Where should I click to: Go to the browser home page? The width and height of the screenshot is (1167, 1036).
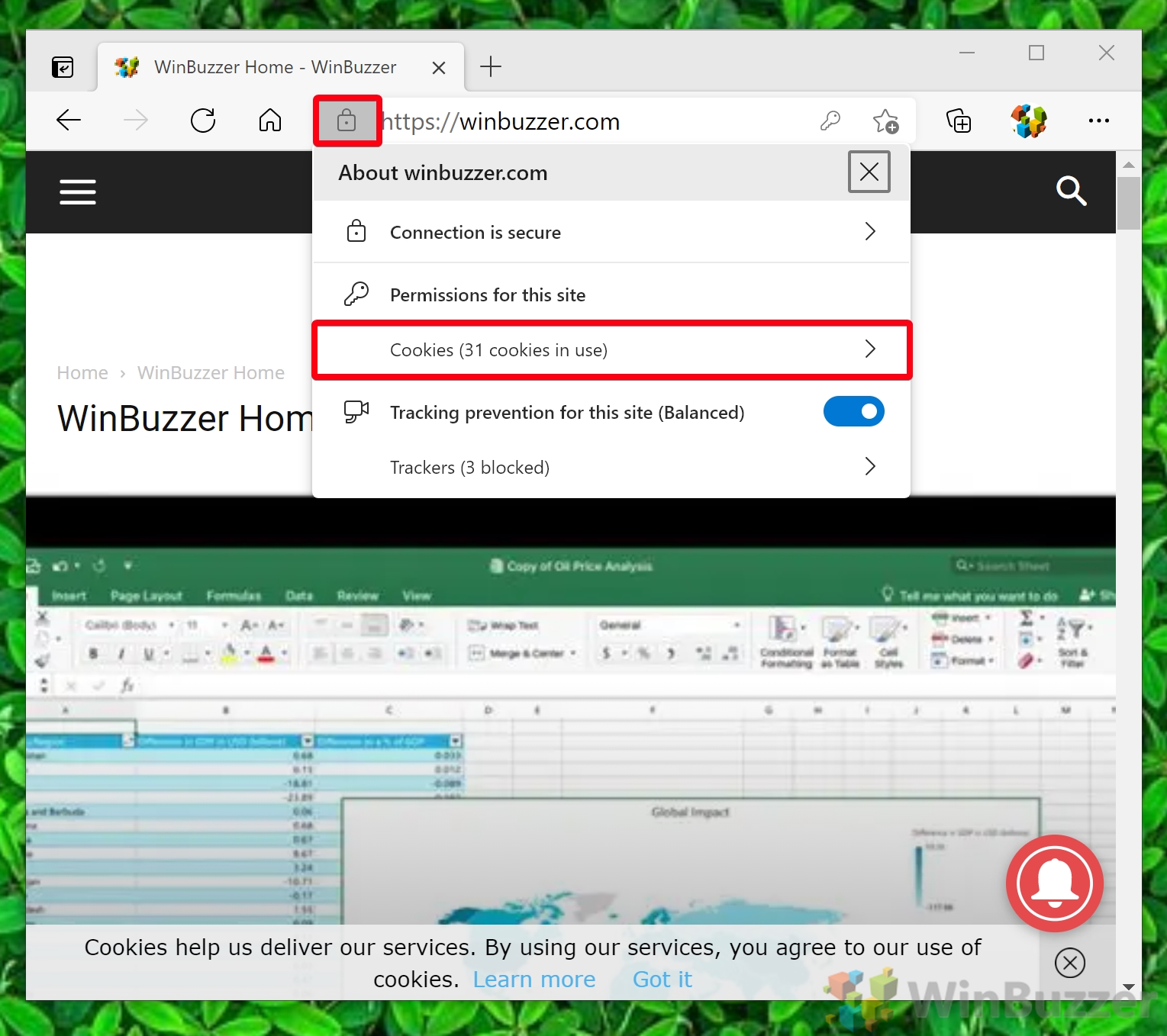pos(270,121)
